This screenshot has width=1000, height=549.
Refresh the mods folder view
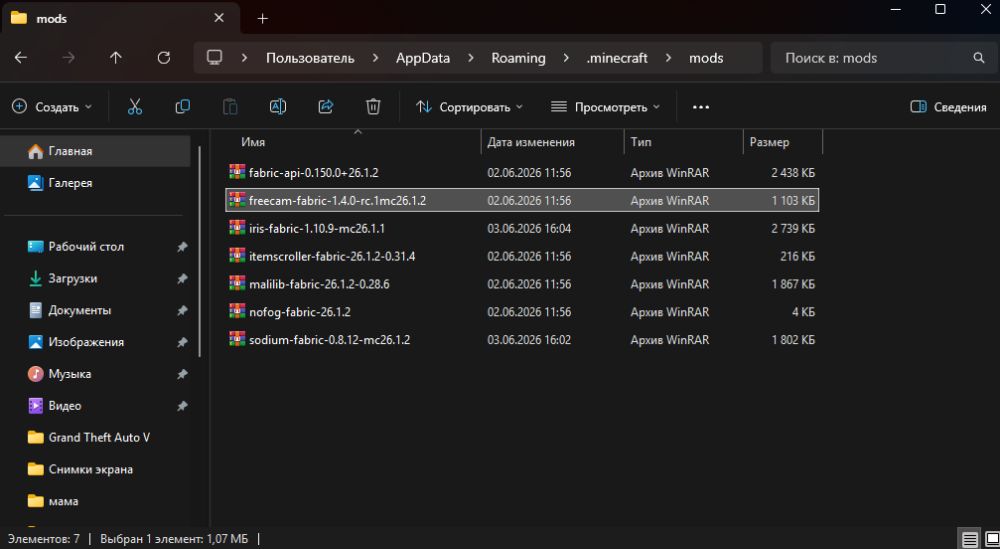tap(164, 58)
